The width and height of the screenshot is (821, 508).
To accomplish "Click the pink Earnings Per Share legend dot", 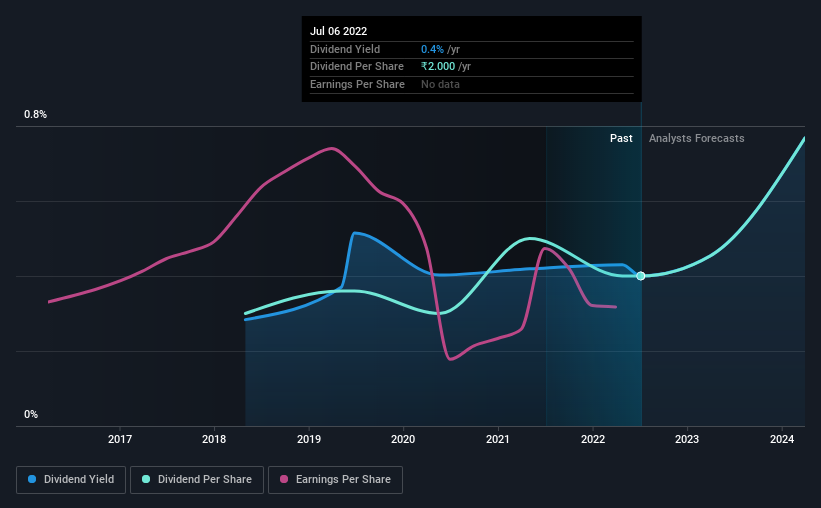I will (x=284, y=479).
